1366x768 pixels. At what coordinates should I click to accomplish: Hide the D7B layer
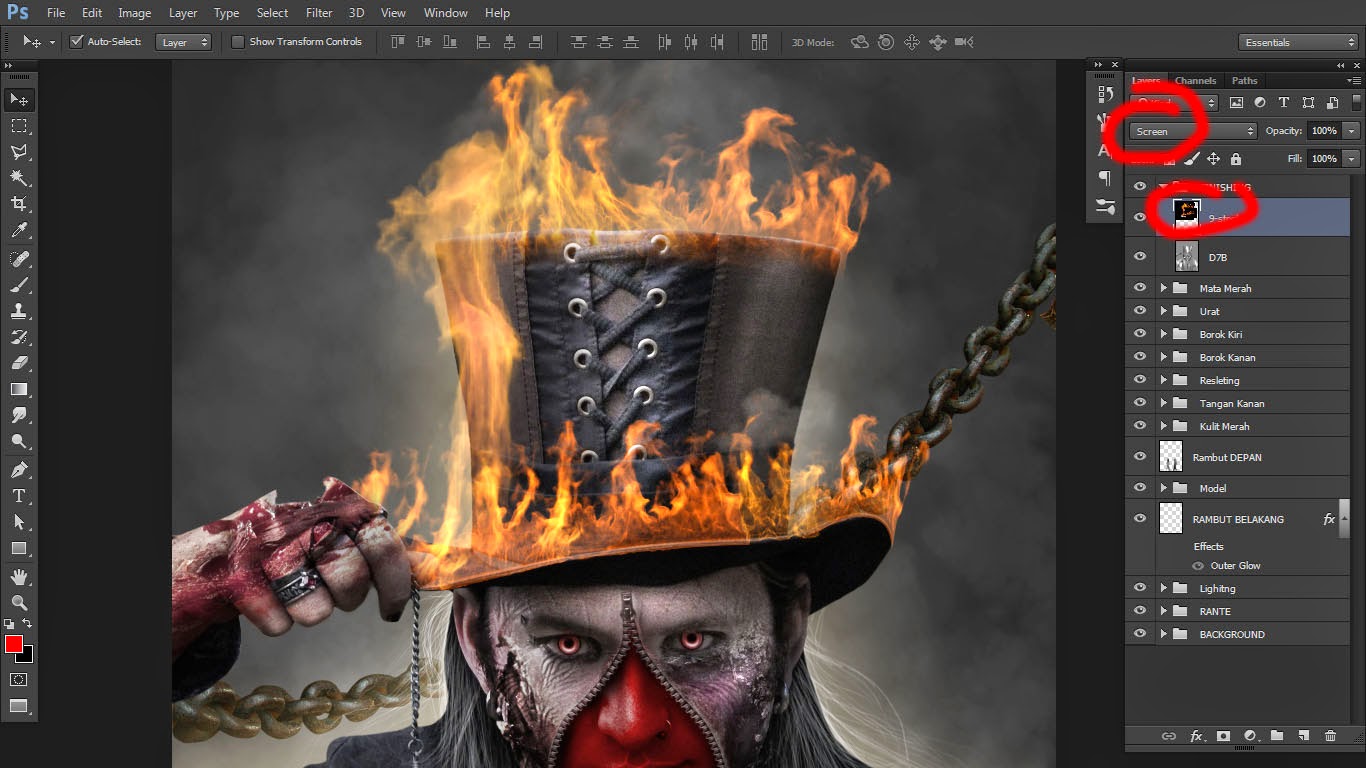pyautogui.click(x=1140, y=257)
